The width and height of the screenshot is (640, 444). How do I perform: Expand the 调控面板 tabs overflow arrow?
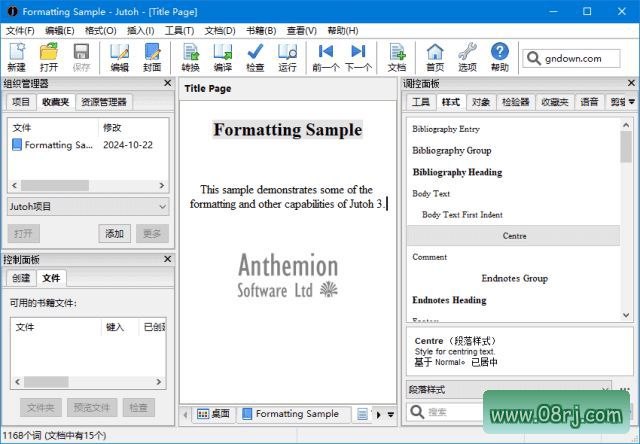(x=631, y=102)
